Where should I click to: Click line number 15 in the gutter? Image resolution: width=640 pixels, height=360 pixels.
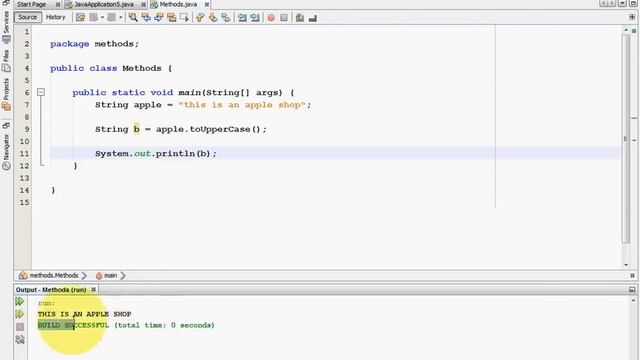click(24, 202)
